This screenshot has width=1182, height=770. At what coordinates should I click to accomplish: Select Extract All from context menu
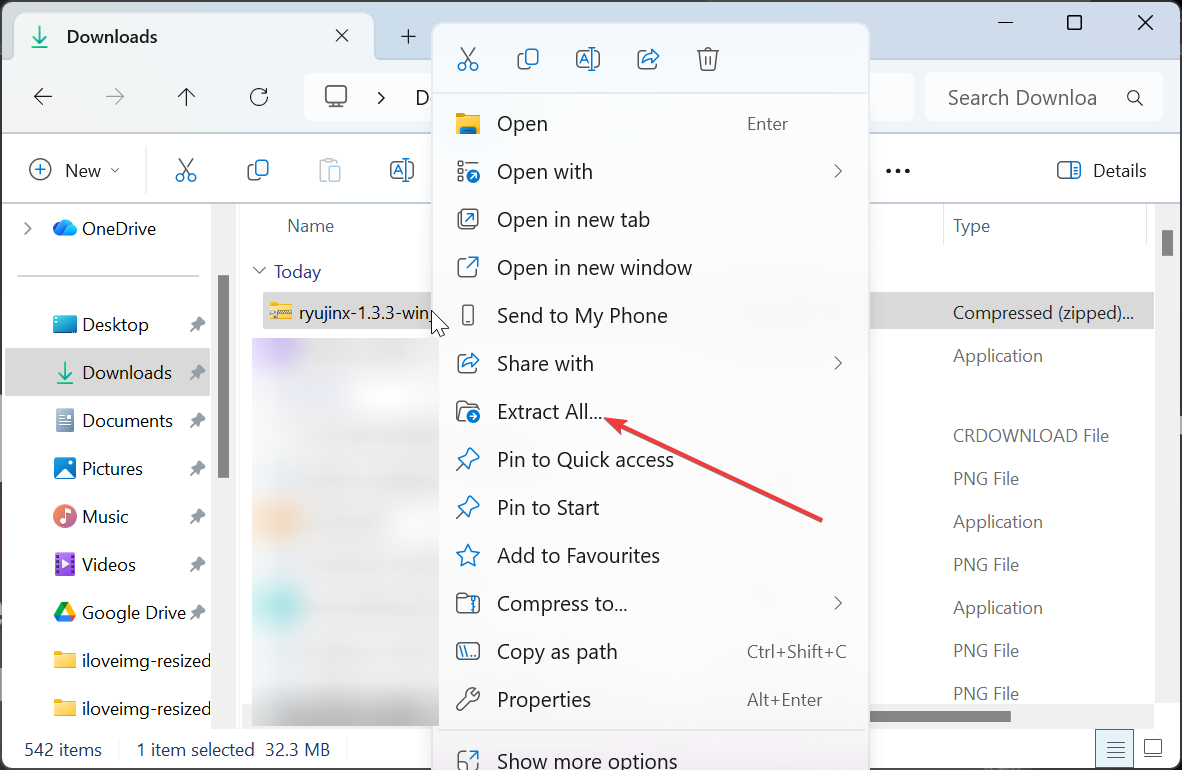tap(653, 412)
